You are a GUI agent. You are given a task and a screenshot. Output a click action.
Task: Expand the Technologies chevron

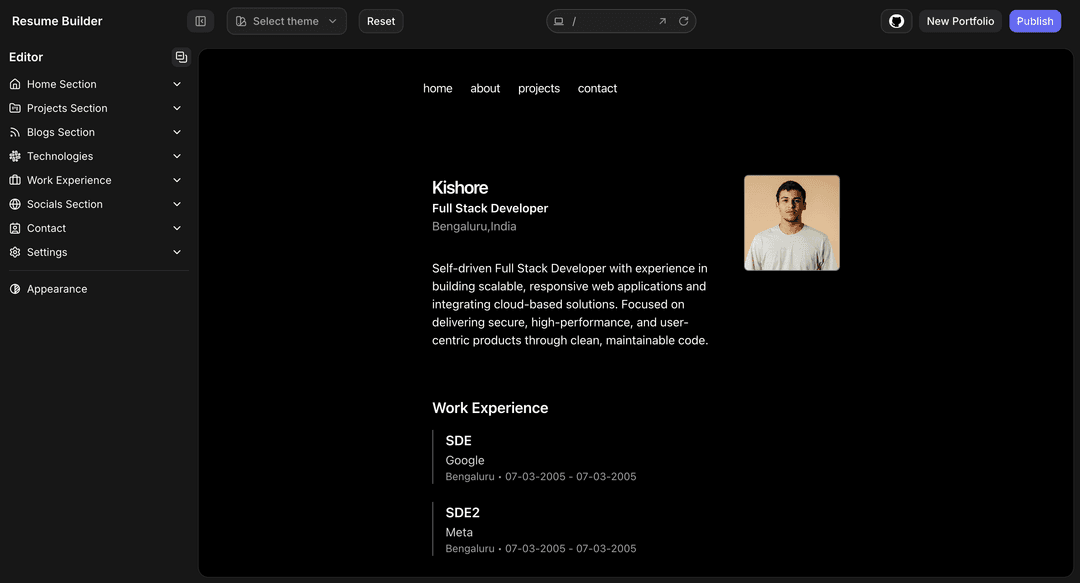coord(177,156)
